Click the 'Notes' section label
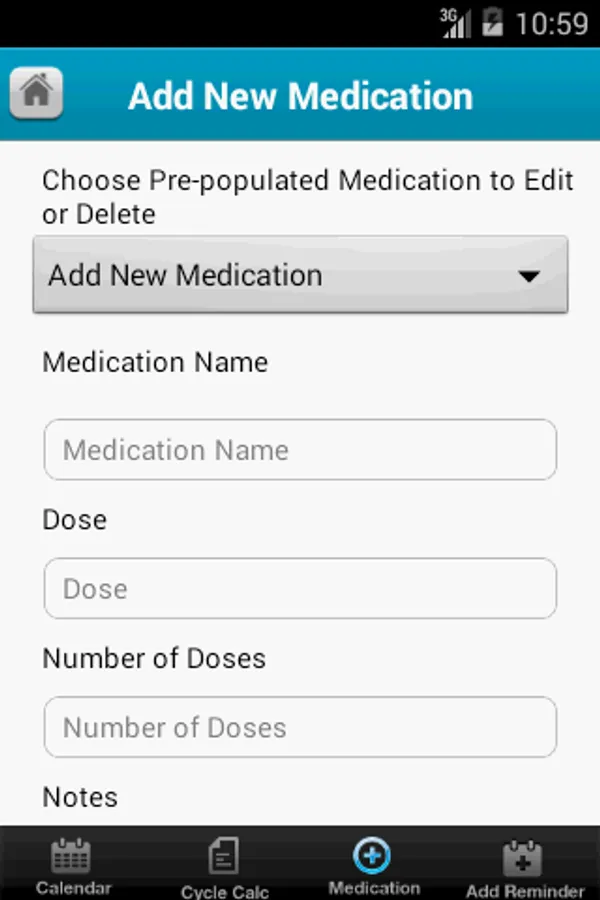This screenshot has height=900, width=600. (80, 797)
